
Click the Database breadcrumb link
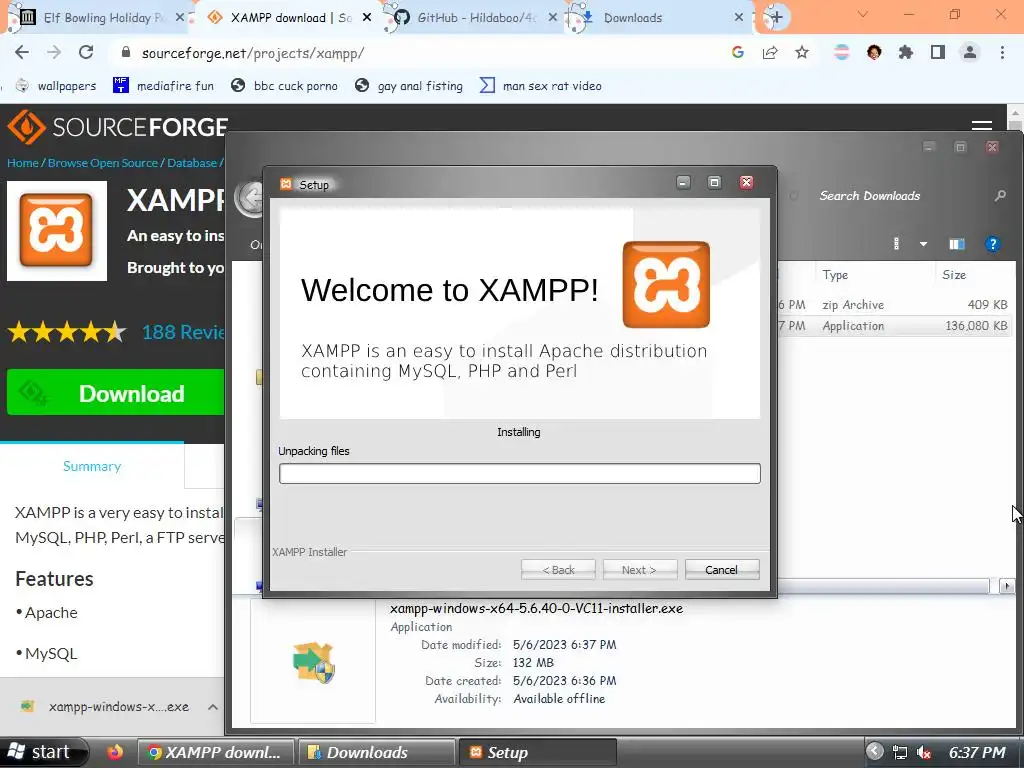(192, 163)
